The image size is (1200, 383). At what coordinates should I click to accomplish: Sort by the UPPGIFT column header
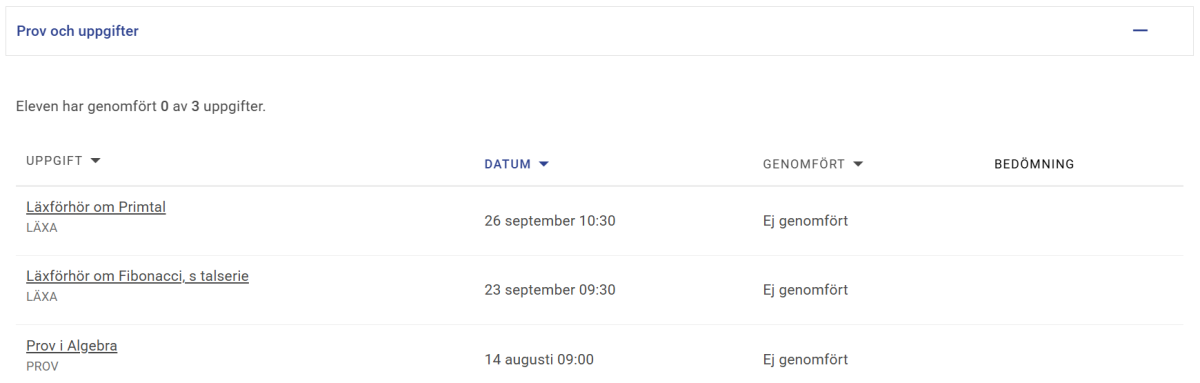tap(56, 163)
